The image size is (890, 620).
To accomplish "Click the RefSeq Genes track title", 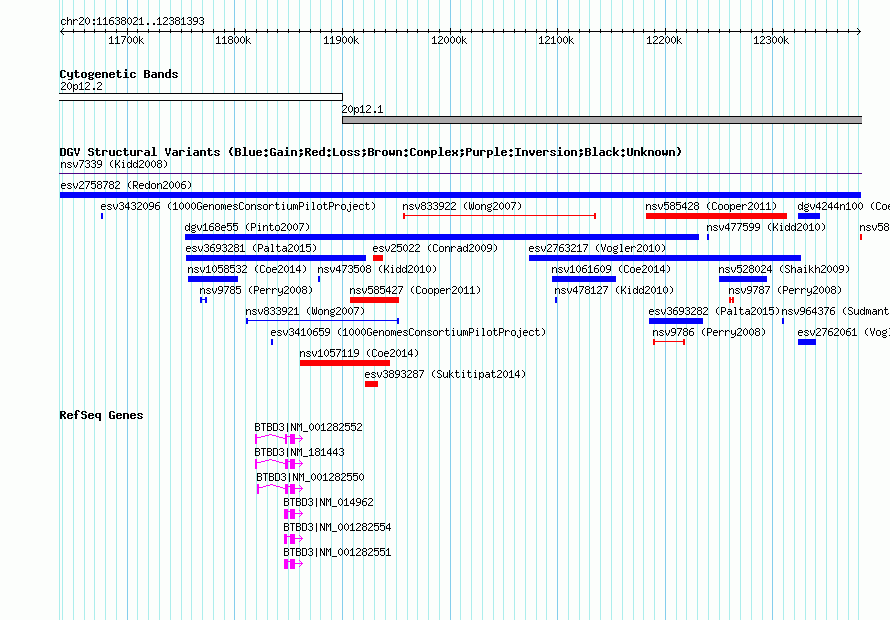I will pyautogui.click(x=101, y=415).
